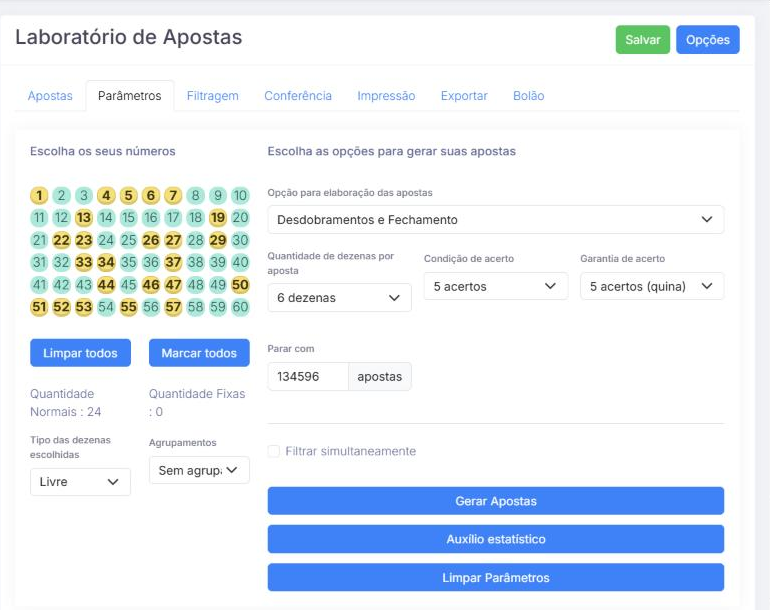Go to the Conferência tab
Viewport: 770px width, 610px height.
pos(298,96)
